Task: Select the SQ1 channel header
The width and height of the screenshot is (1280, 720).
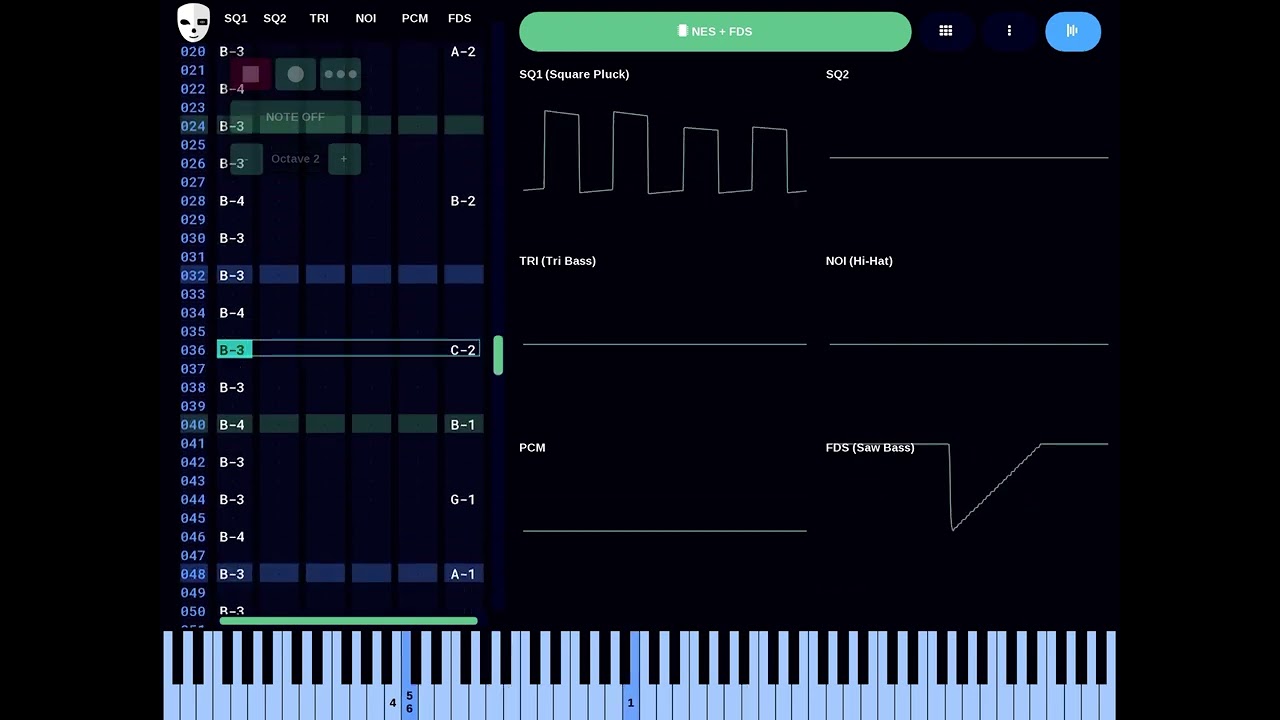Action: 236,18
